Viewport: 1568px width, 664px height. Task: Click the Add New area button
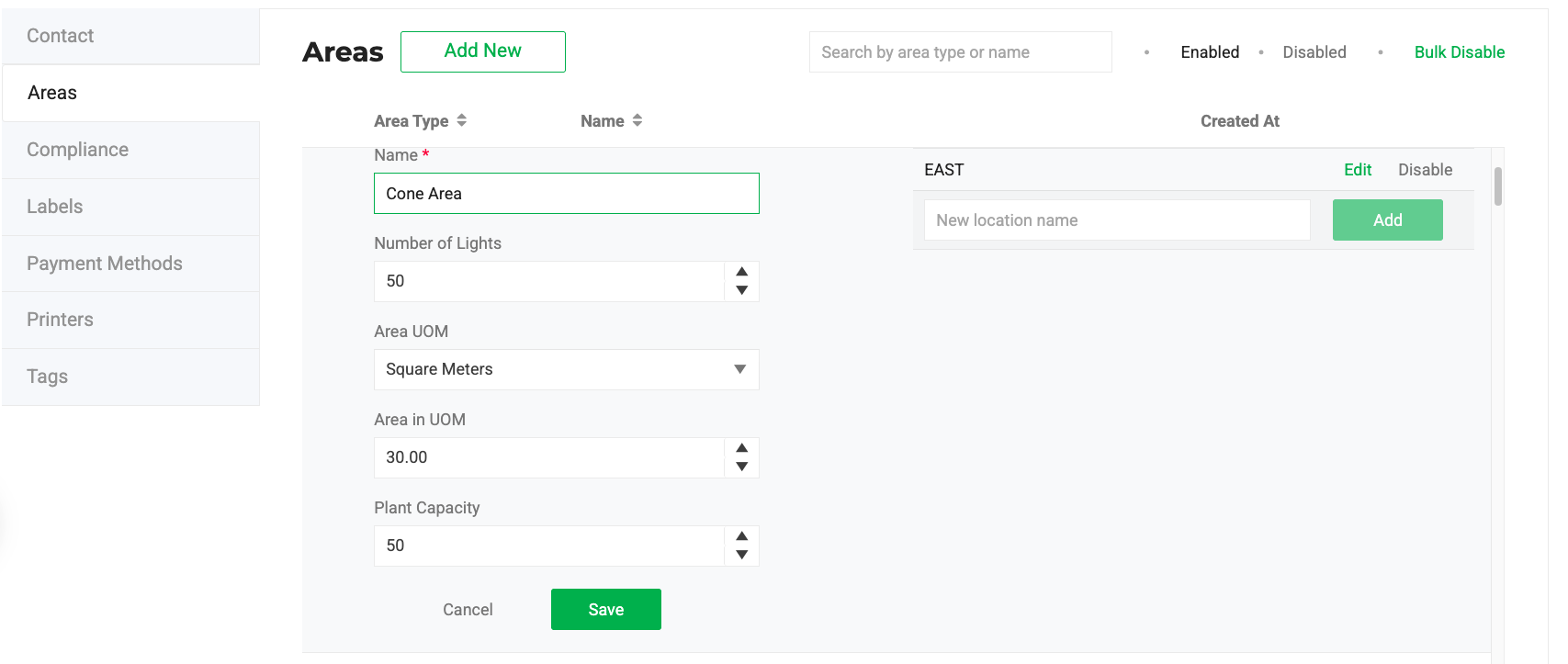482,51
